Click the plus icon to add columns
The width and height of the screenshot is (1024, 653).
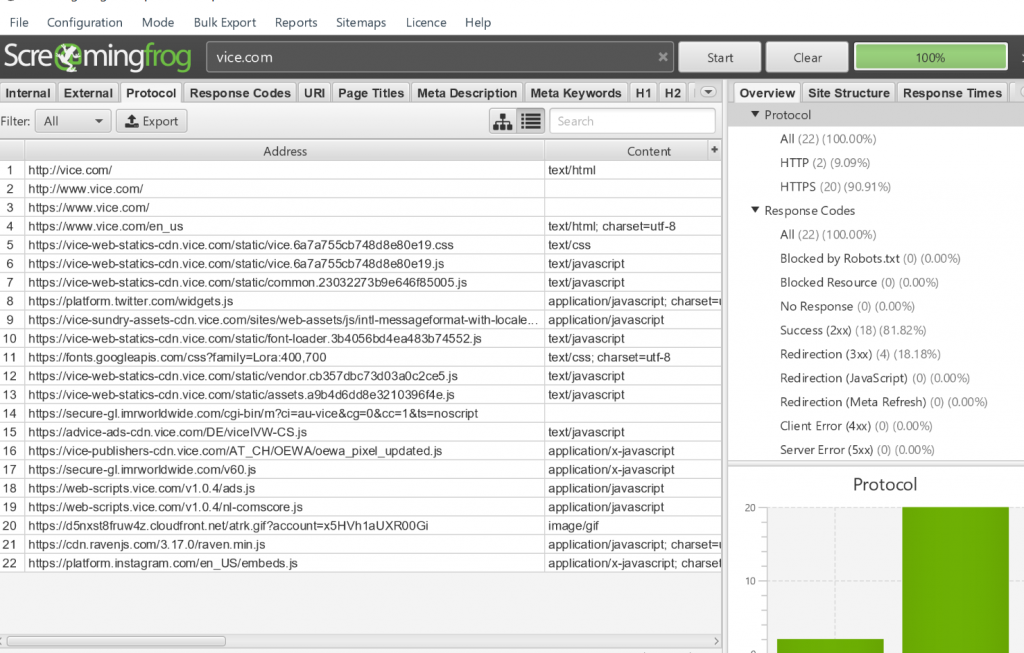(714, 150)
